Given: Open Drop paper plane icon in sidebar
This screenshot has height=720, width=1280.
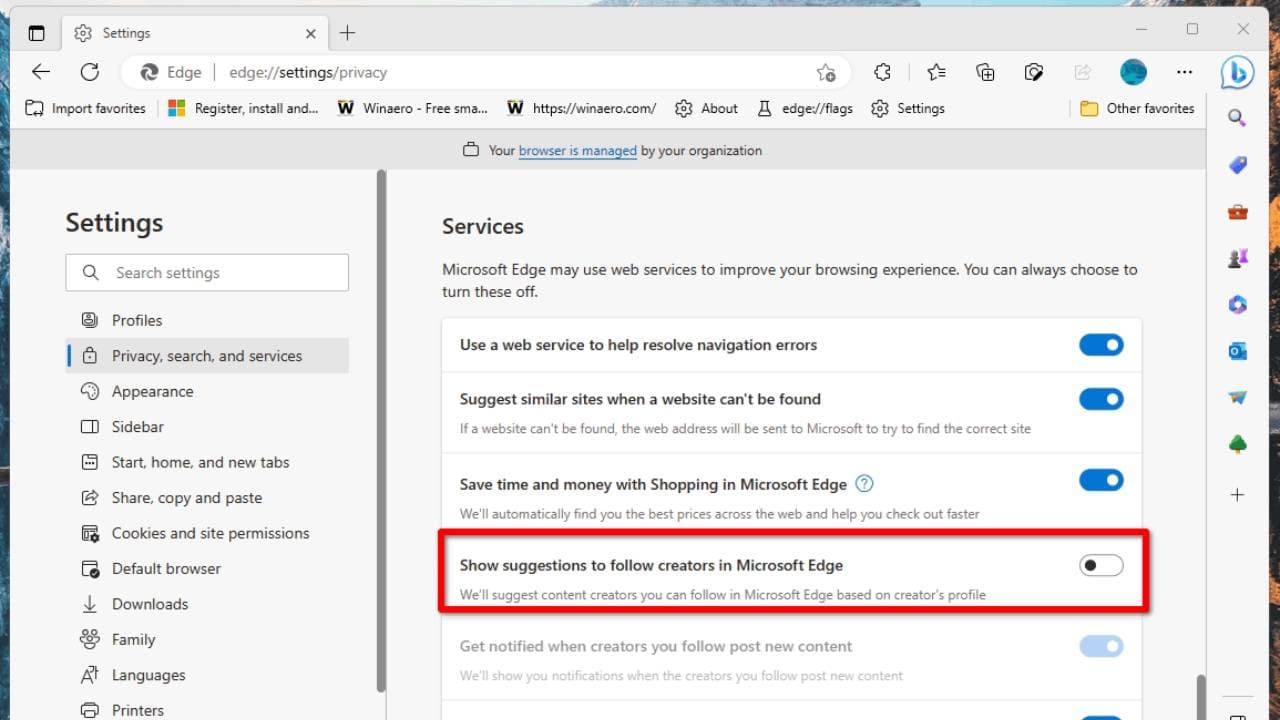Looking at the screenshot, I should click(1237, 397).
